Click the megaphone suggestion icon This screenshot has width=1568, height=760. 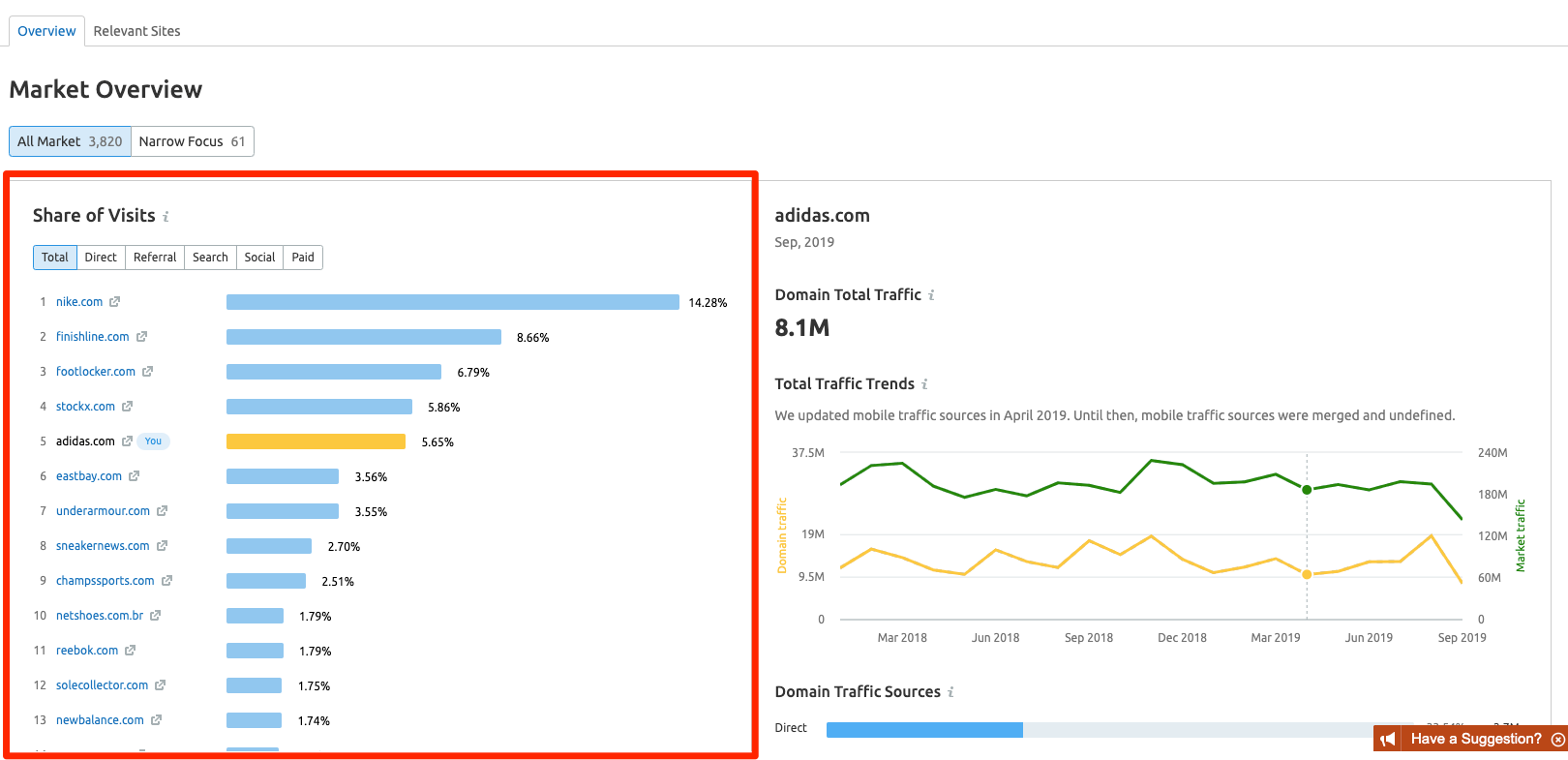[1388, 739]
